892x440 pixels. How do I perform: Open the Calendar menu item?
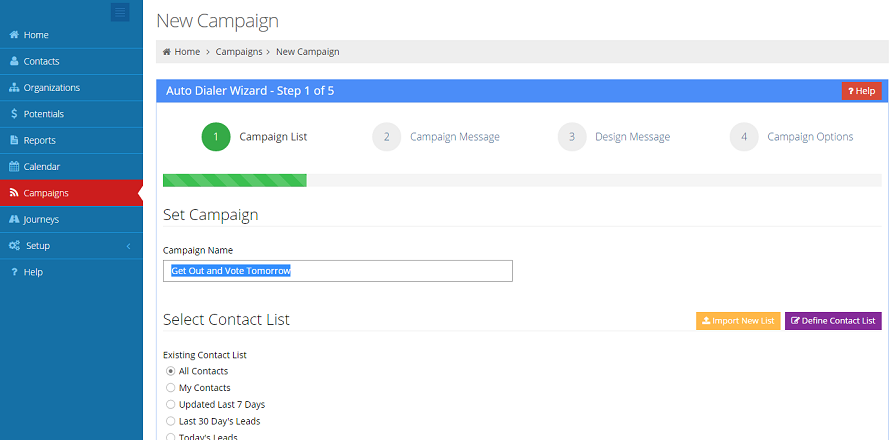click(71, 166)
